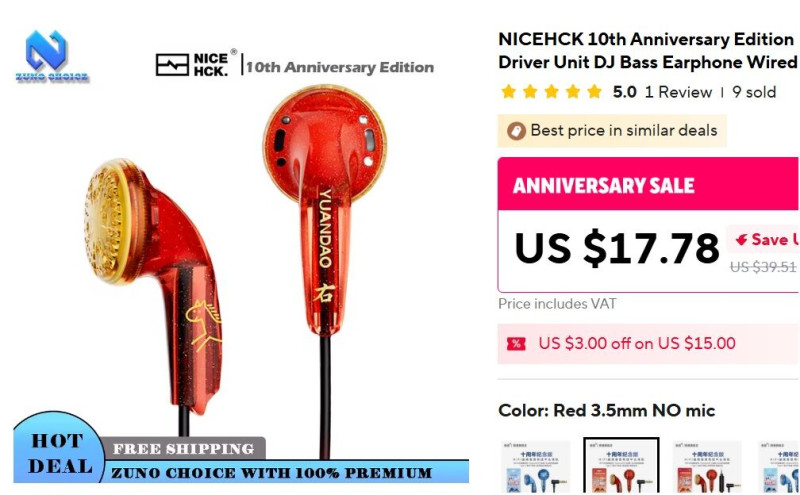This screenshot has height=495, width=800.
Task: Select the partially visible fourth blue variant thumbnail
Action: (779, 466)
